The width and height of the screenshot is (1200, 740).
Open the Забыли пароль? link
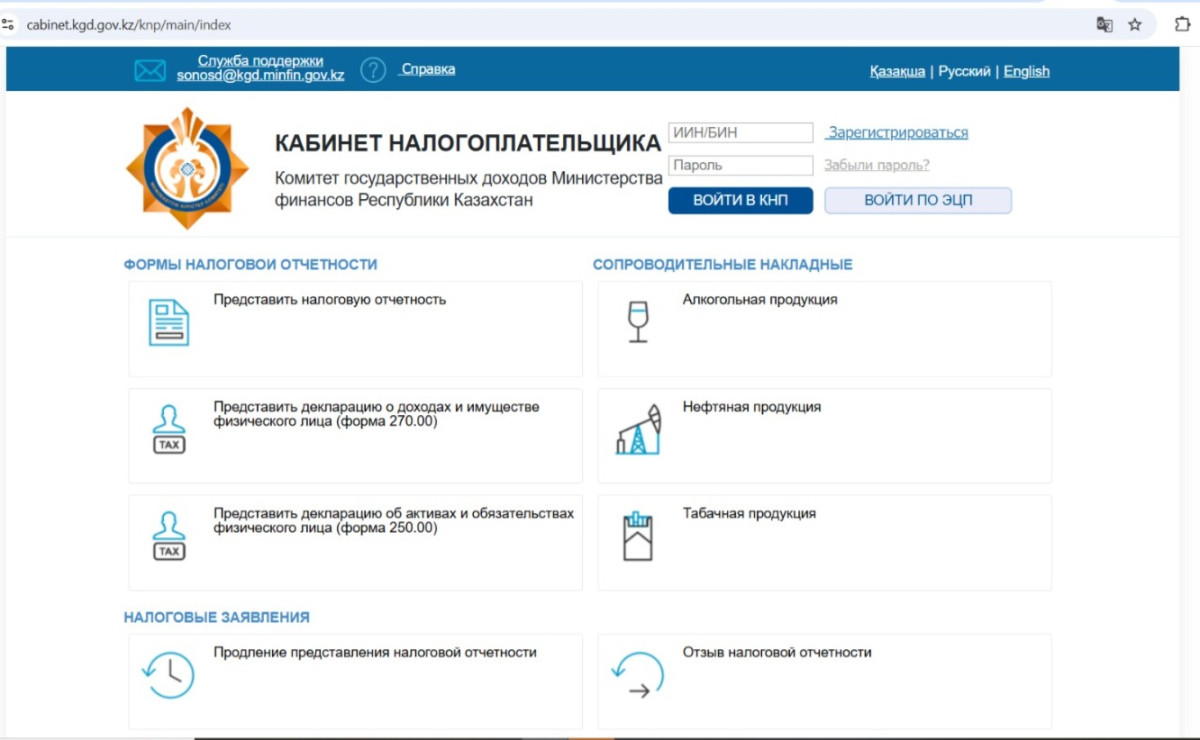(876, 165)
